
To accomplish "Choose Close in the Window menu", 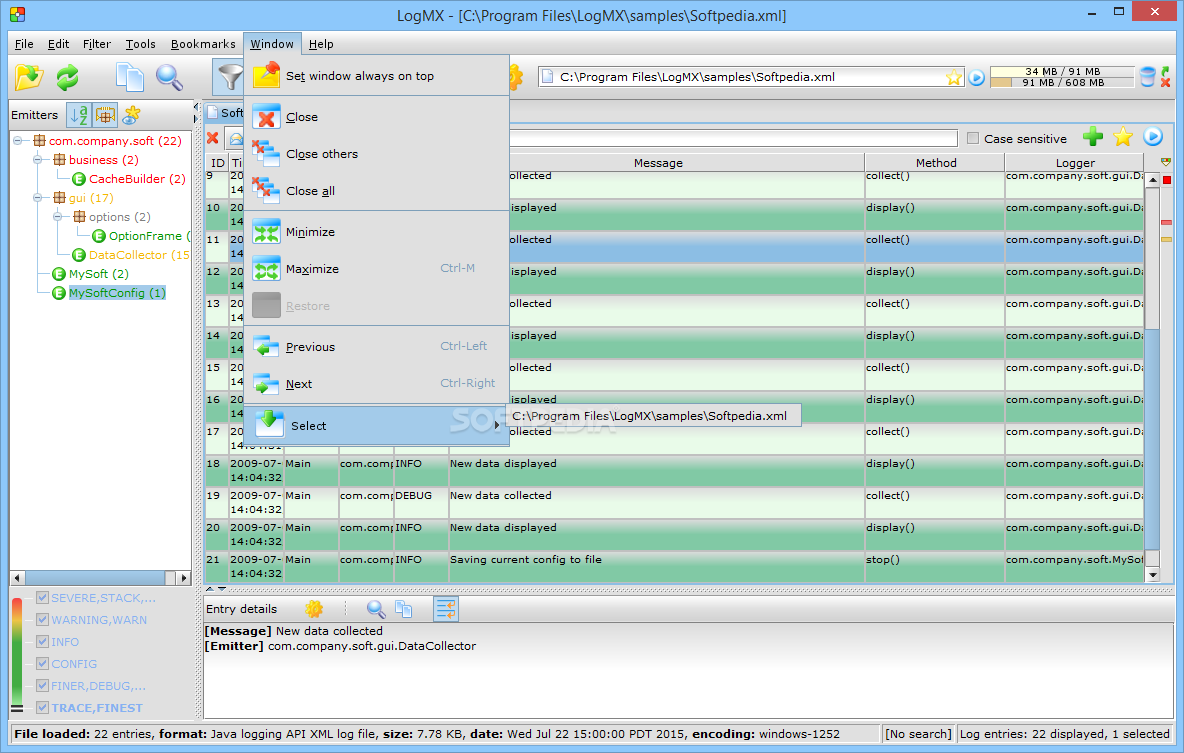I will [x=376, y=117].
